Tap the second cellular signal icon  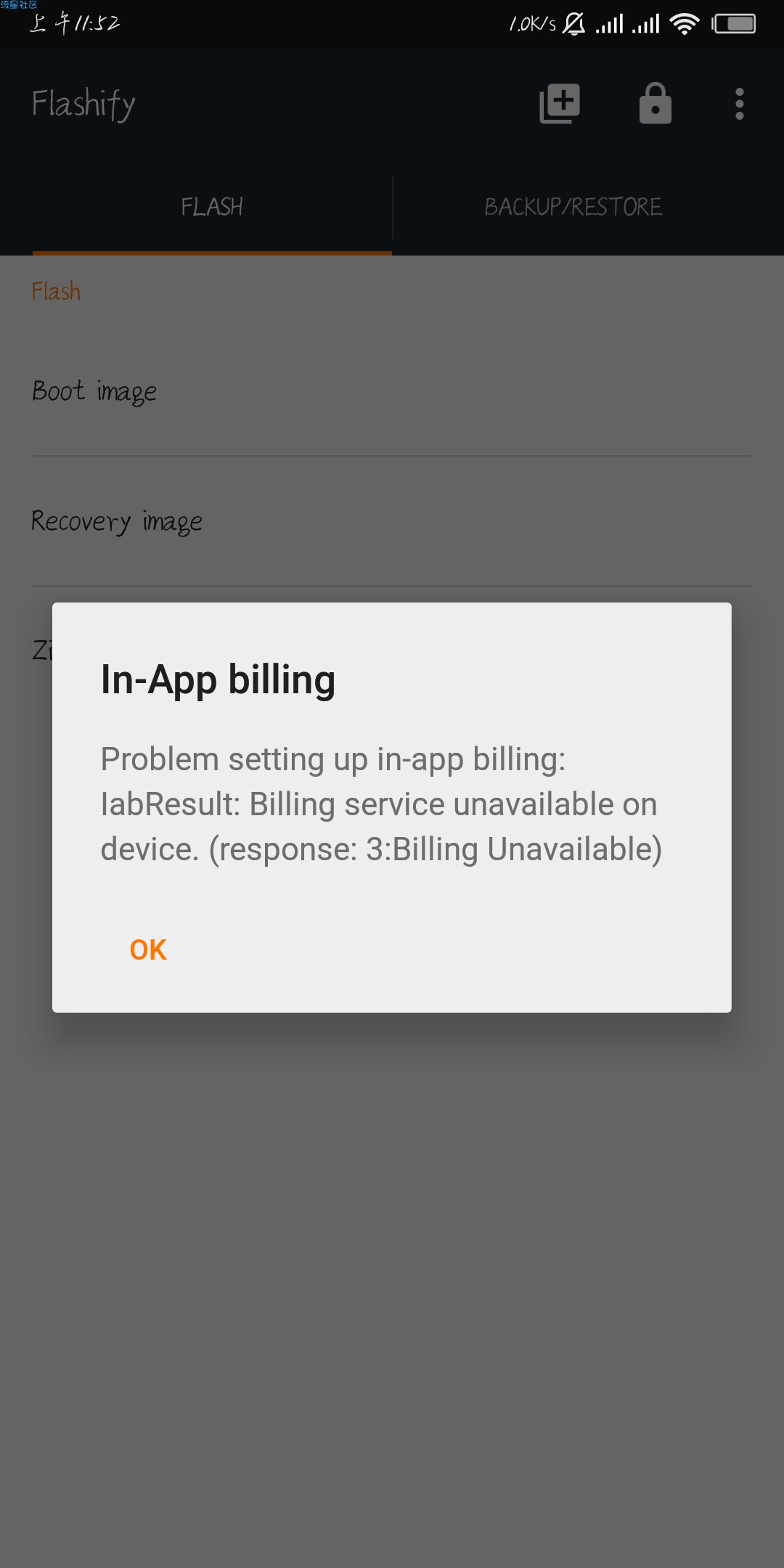pyautogui.click(x=646, y=24)
